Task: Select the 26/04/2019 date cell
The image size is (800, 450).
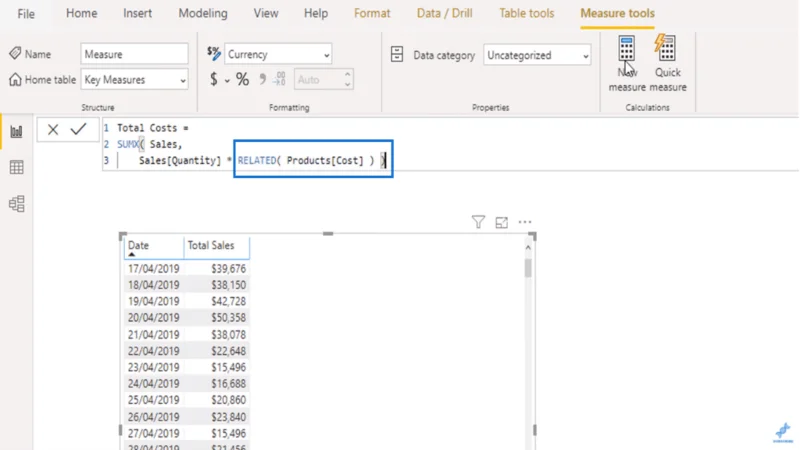Action: tap(154, 417)
